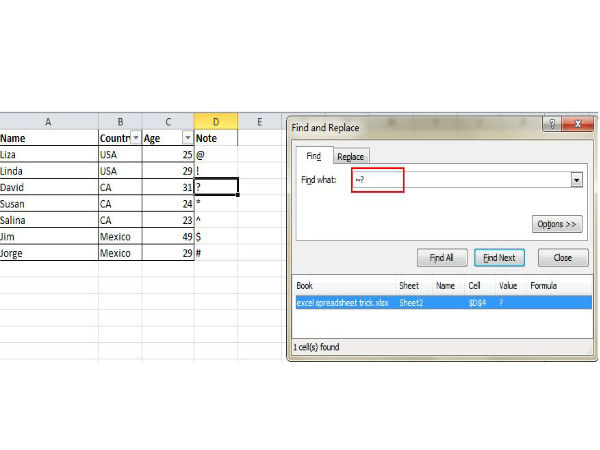Click the cell containing Liza
This screenshot has height=450, width=600.
pyautogui.click(x=48, y=155)
